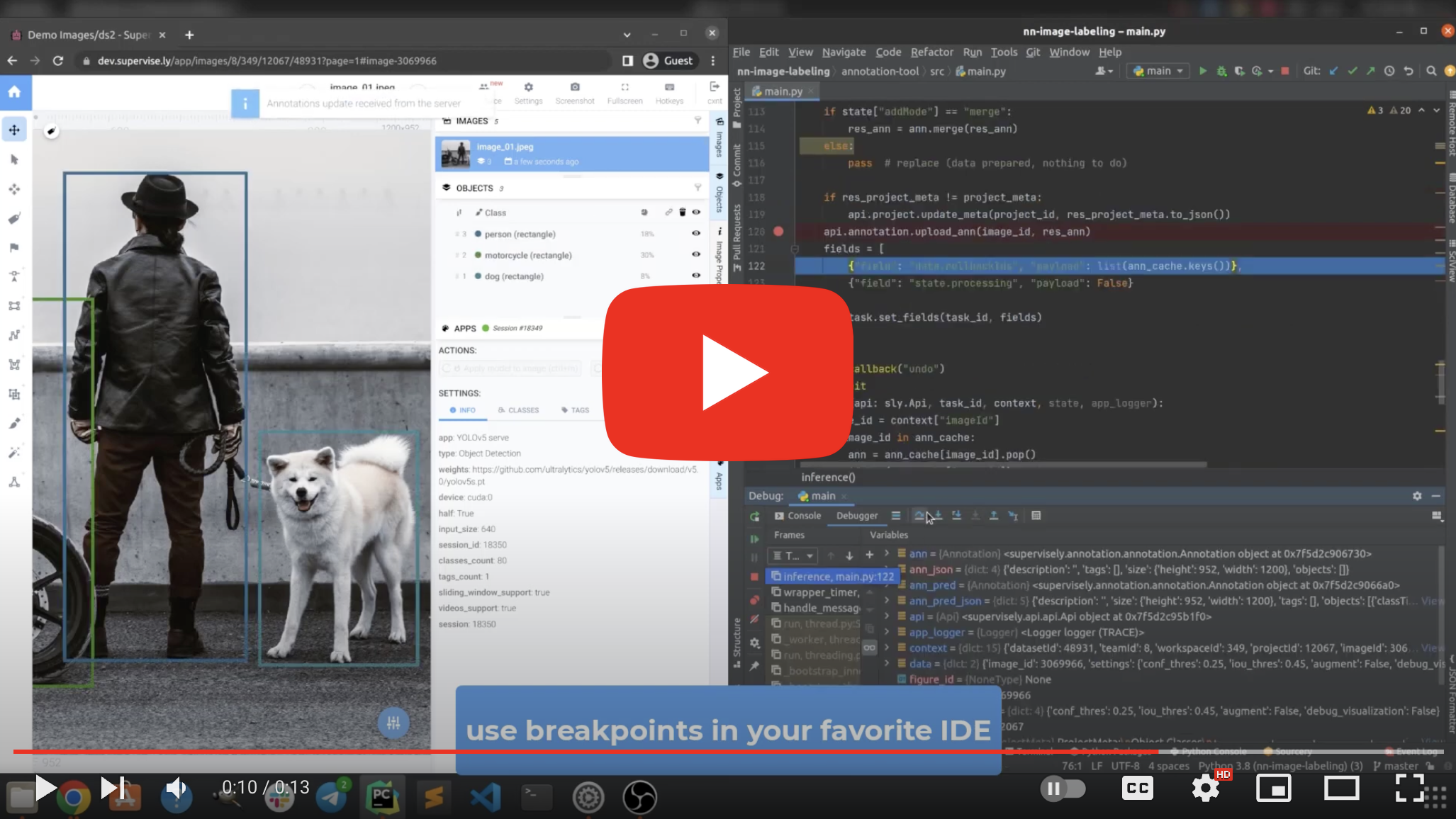
Task: Seek on the red video progress bar
Action: click(567, 751)
